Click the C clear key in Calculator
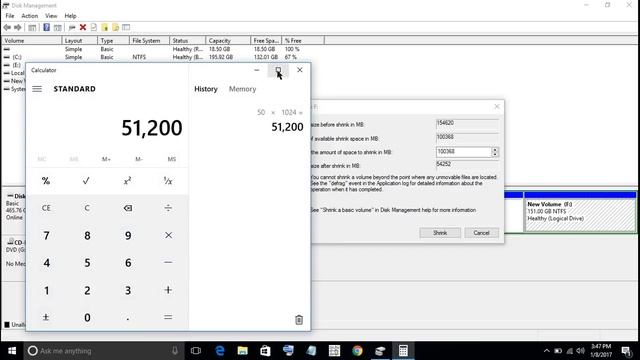Image resolution: width=640 pixels, height=360 pixels. 87,208
